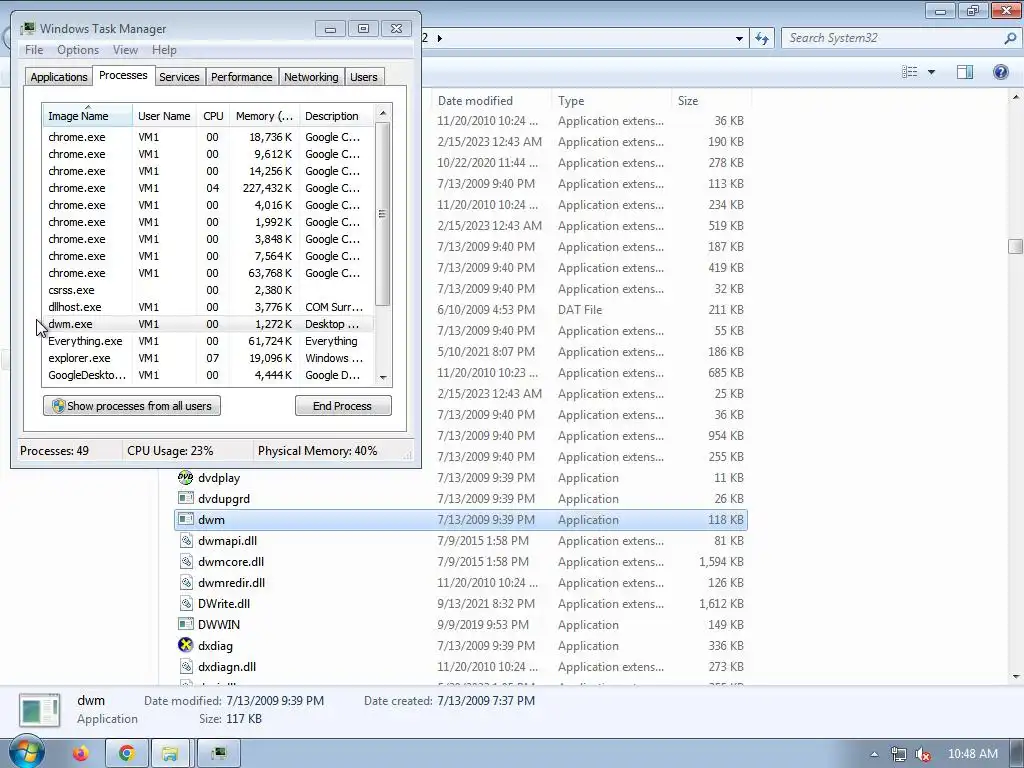Sort processes by Description column
The image size is (1024, 768).
[x=336, y=116]
